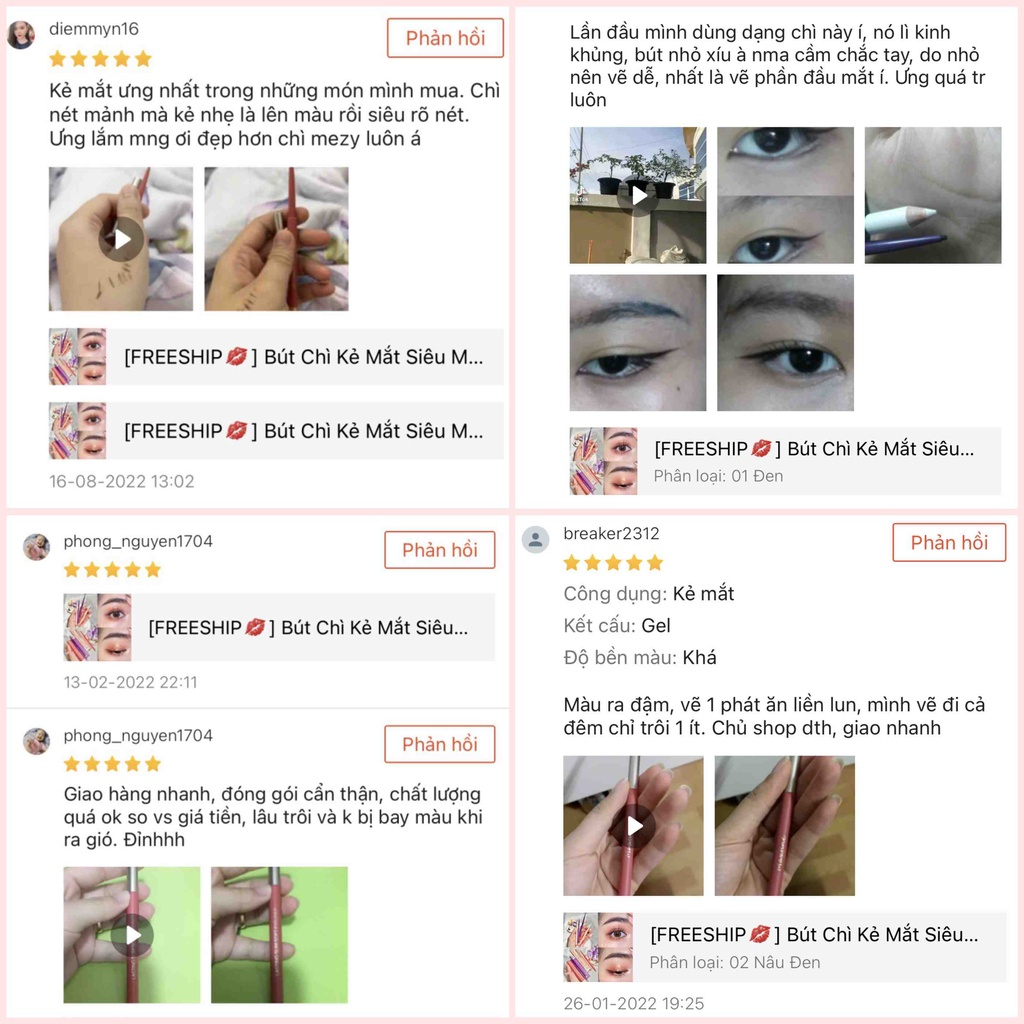
Task: View second photo in diemmyn16's review
Action: point(276,239)
